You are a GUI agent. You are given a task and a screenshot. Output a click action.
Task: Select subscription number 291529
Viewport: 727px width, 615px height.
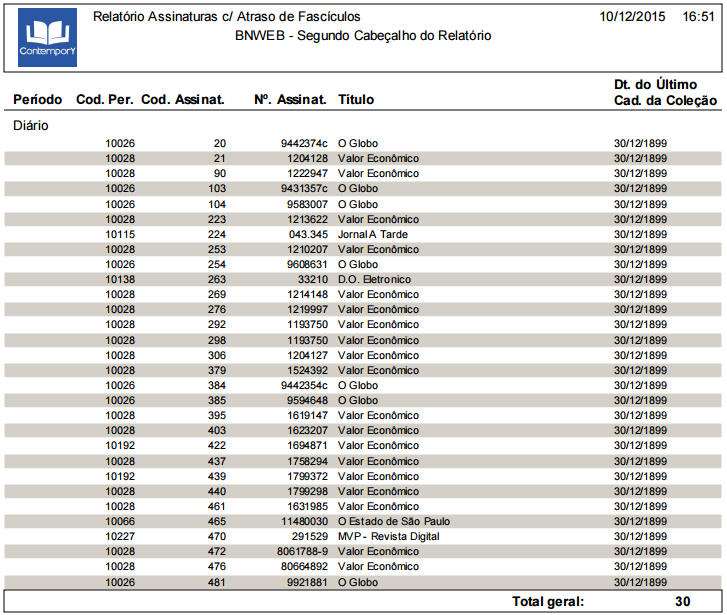click(310, 537)
